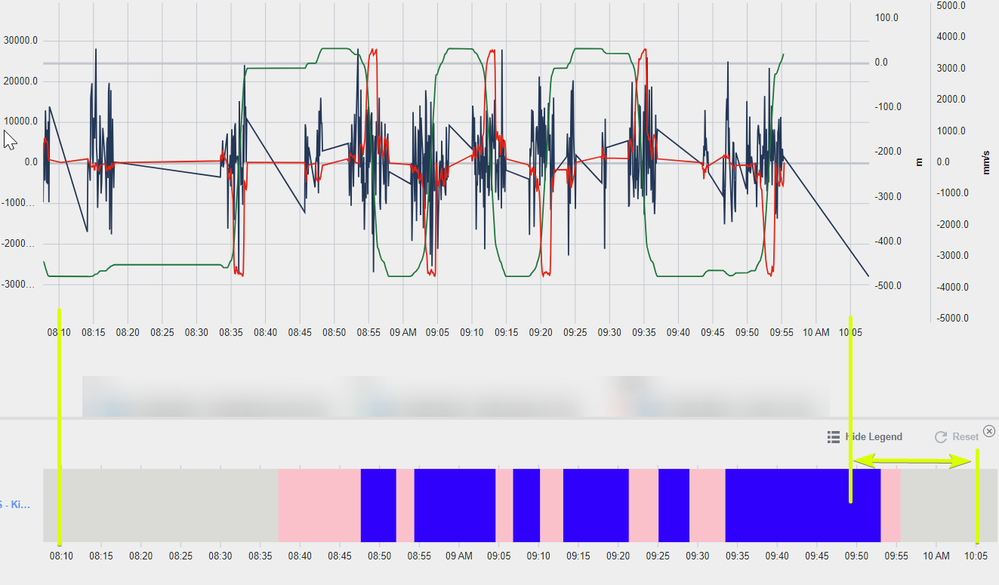The width and height of the screenshot is (999, 585).
Task: Click the blue block between 08:55 and 09:05
Action: [x=455, y=505]
